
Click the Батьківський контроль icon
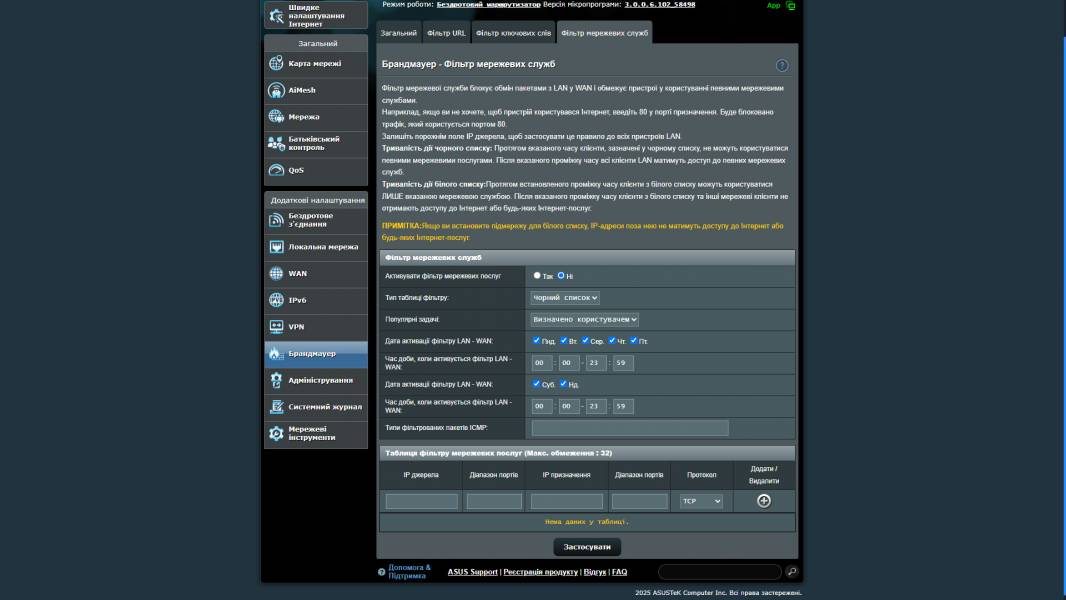tap(276, 143)
